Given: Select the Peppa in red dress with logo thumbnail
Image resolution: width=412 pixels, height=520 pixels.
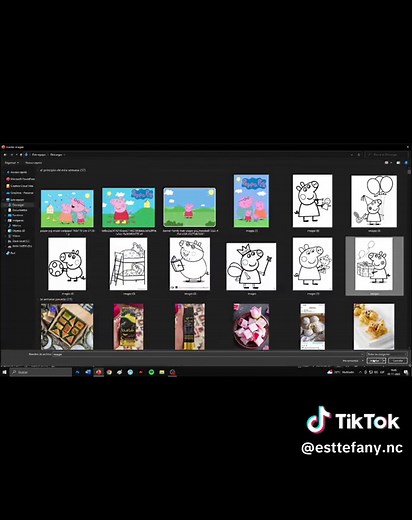Looking at the screenshot, I should [128, 207].
